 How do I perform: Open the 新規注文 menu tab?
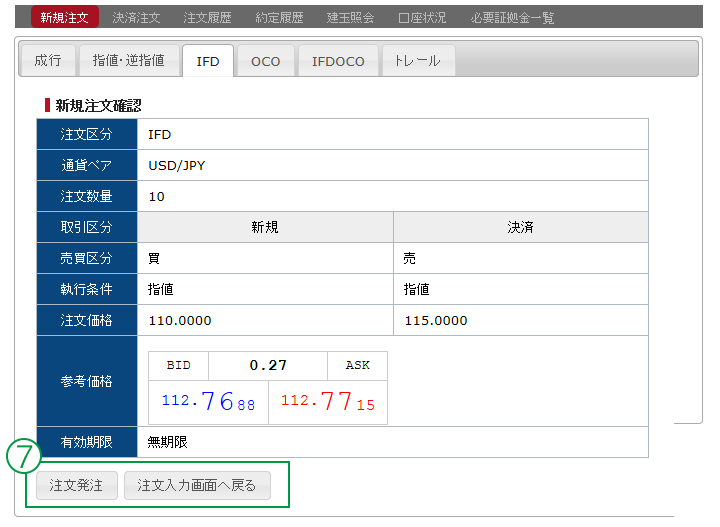click(x=64, y=17)
